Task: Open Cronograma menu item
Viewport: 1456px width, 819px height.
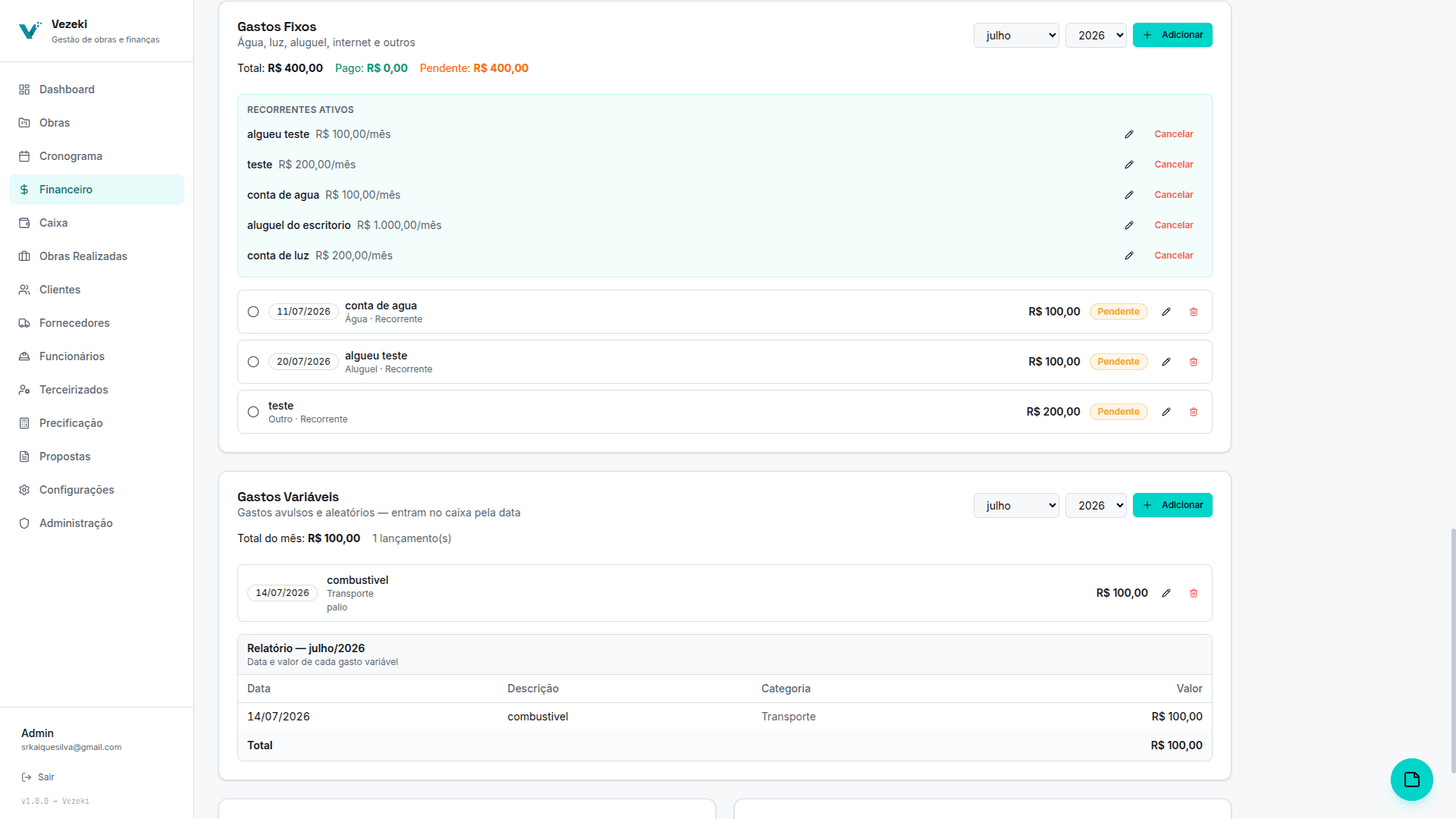Action: (96, 156)
